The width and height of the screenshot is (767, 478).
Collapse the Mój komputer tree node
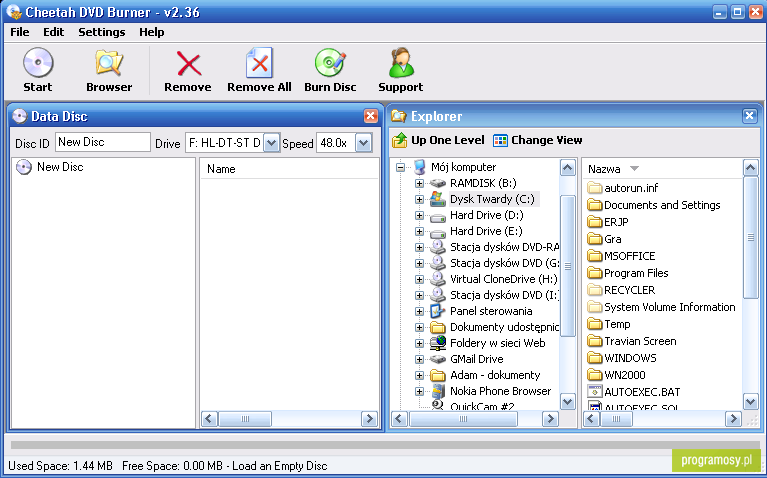(401, 167)
